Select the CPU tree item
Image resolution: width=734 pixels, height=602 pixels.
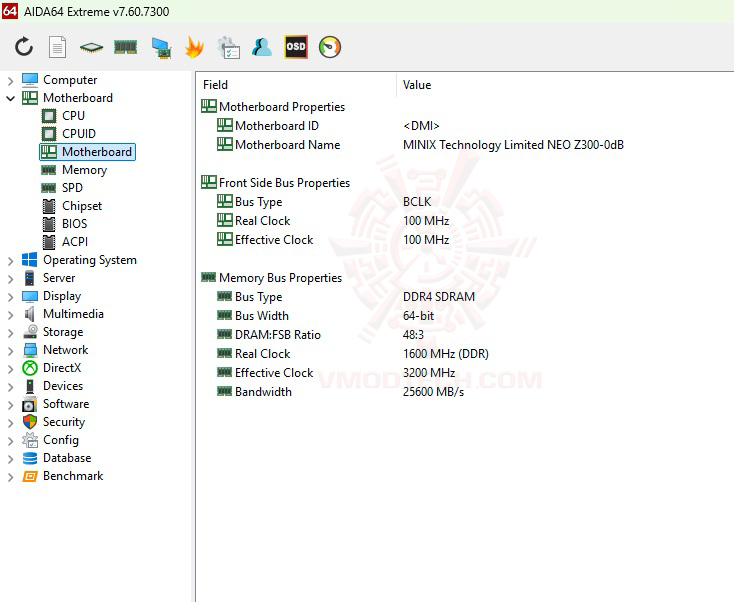coord(63,116)
